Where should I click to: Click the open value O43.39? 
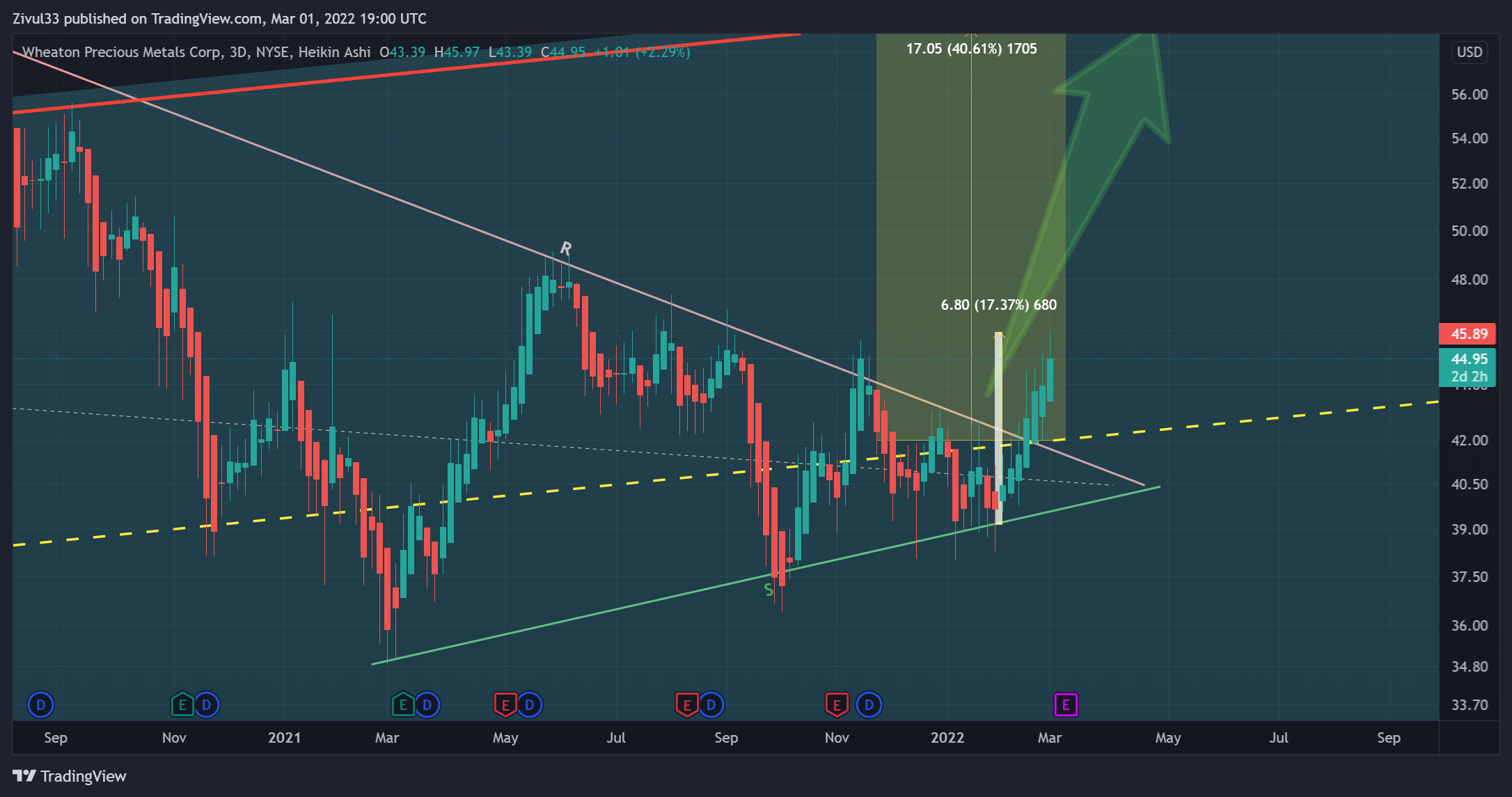coord(402,52)
